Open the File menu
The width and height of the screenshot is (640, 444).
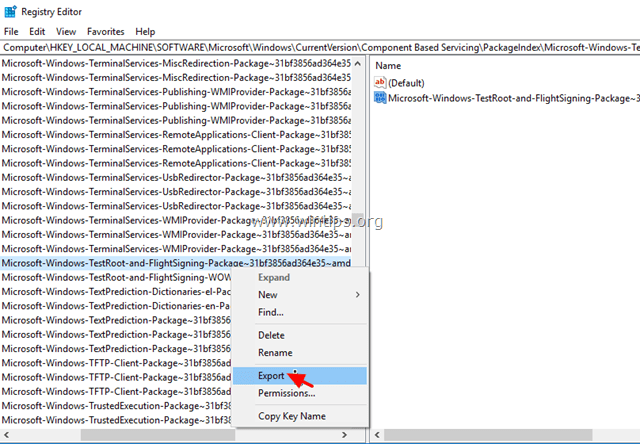pos(11,31)
